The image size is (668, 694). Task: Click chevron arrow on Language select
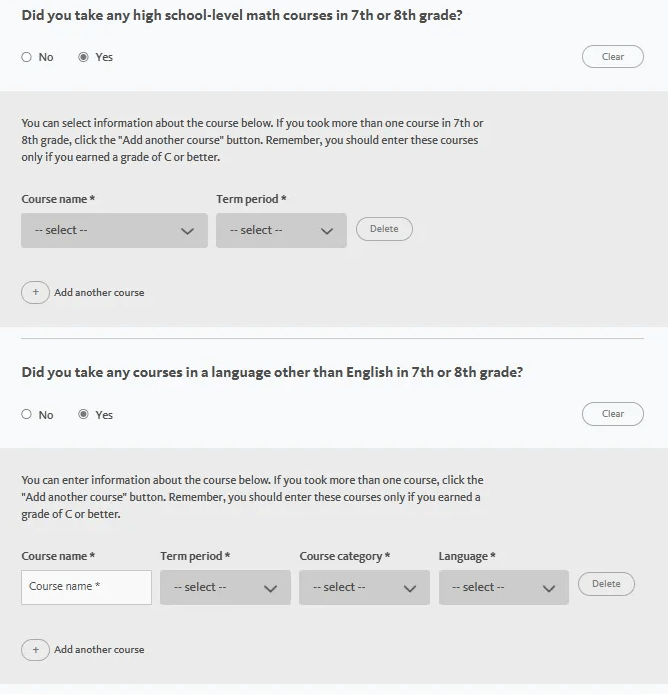coord(548,588)
